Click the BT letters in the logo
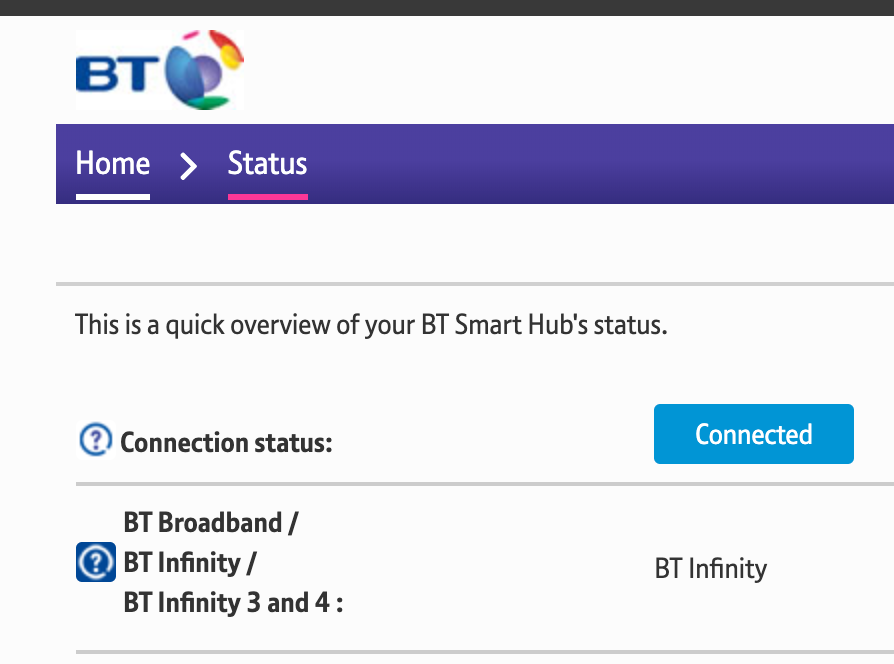Viewport: 894px width, 664px height. 118,73
